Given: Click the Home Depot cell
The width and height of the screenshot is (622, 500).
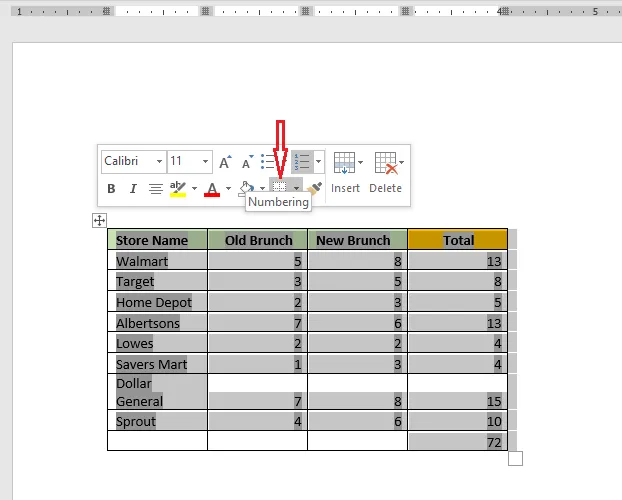Looking at the screenshot, I should point(157,302).
